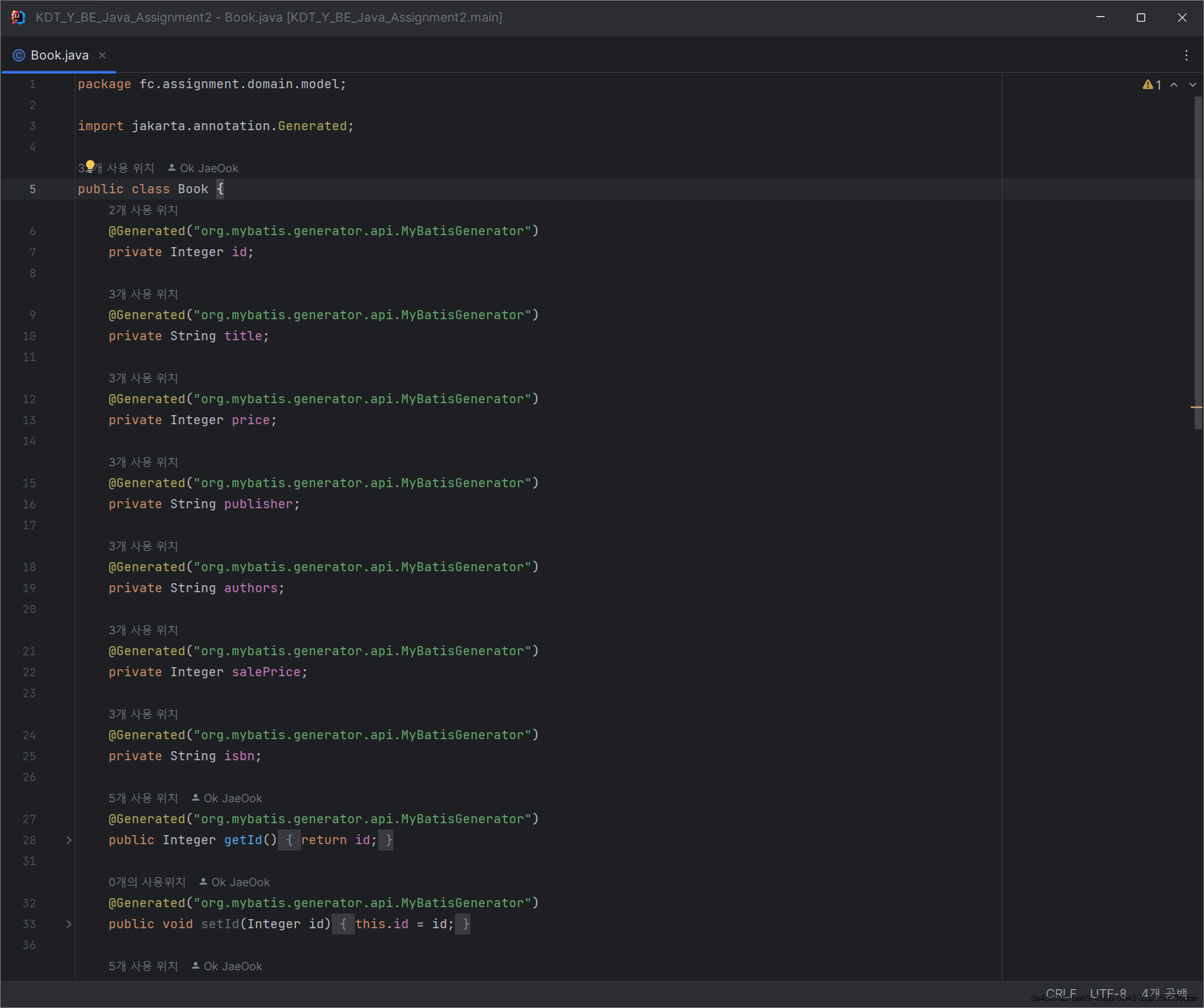Click Ok JaeOok author hint above setId
Image resolution: width=1204 pixels, height=1008 pixels.
pos(235,882)
